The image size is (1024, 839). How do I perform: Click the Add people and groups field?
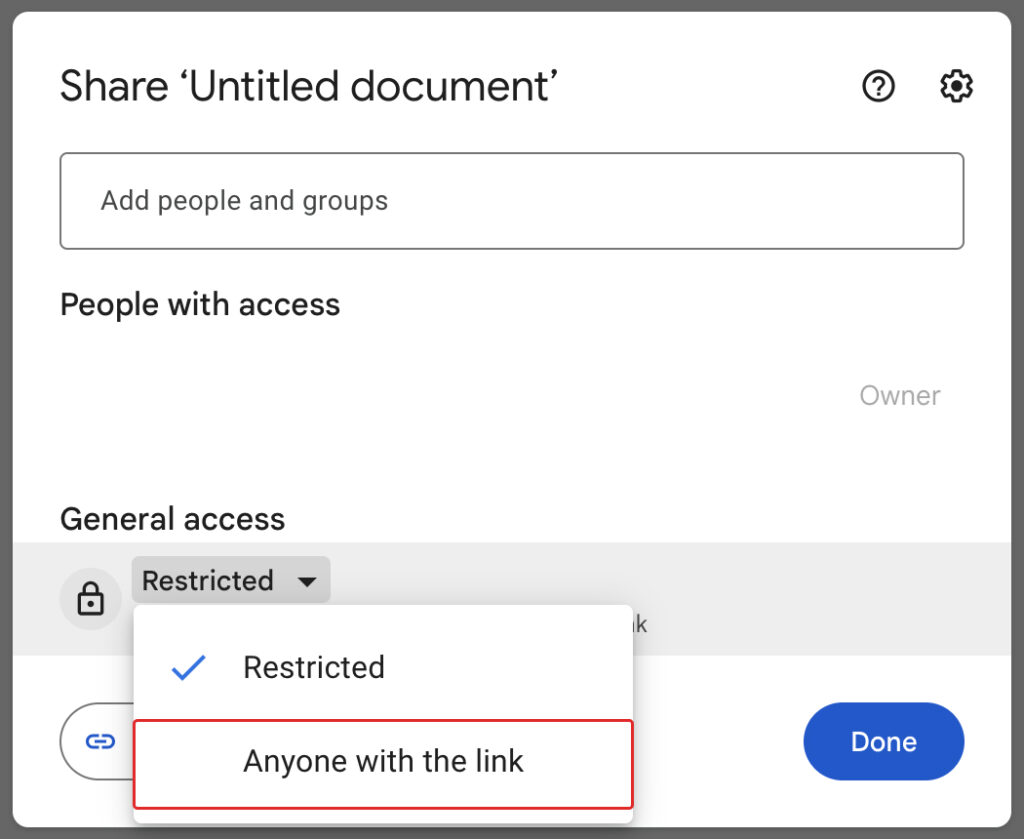512,200
